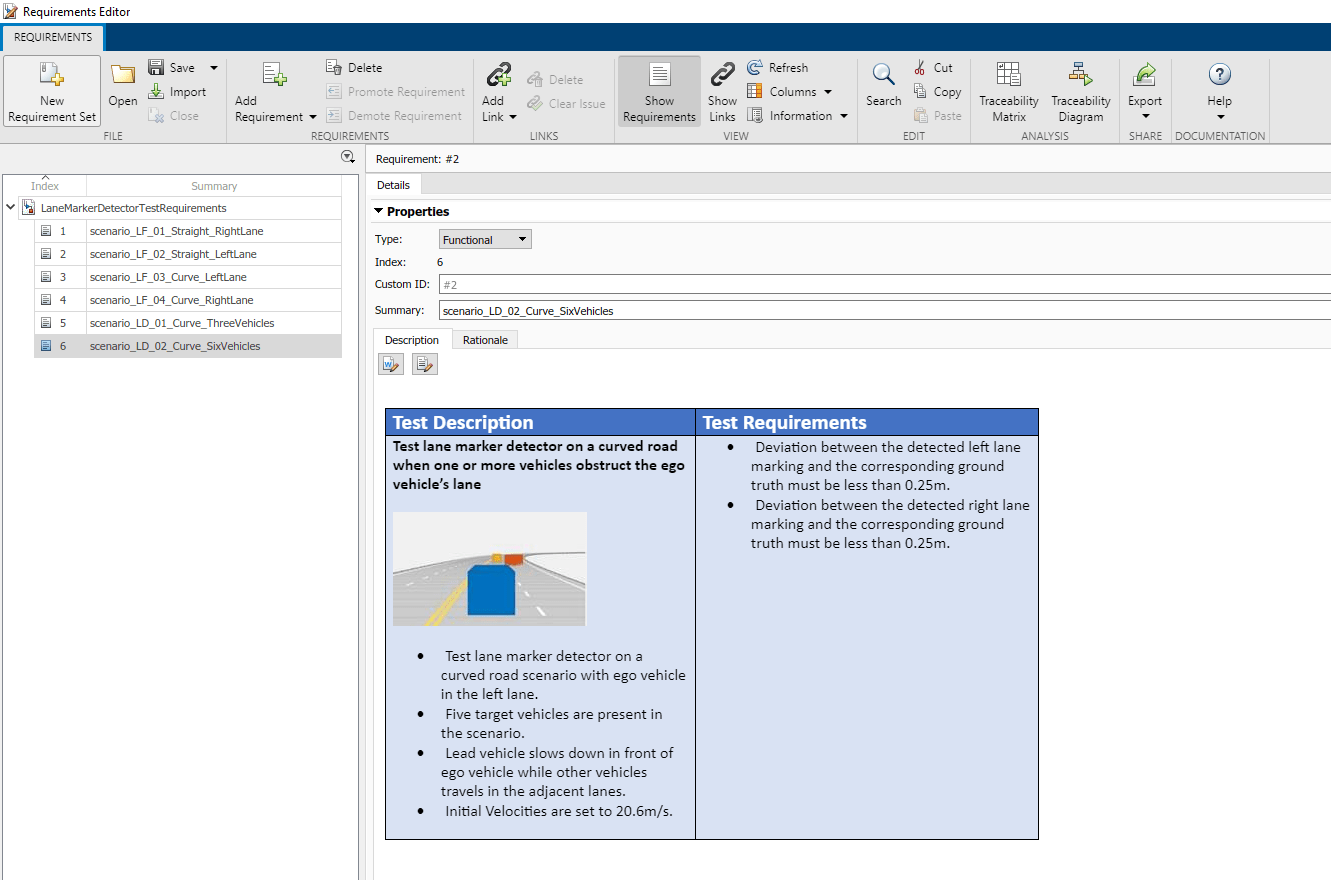Image resolution: width=1331 pixels, height=880 pixels.
Task: Select scenario_LF_03_Curve_LeftLane requirement
Action: pyautogui.click(x=168, y=277)
